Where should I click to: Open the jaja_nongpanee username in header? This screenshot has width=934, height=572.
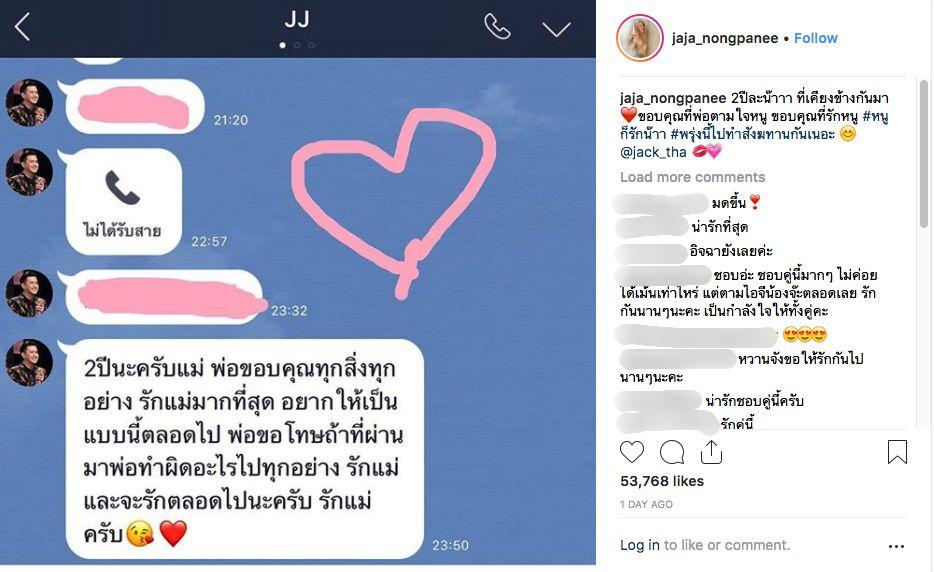click(725, 38)
